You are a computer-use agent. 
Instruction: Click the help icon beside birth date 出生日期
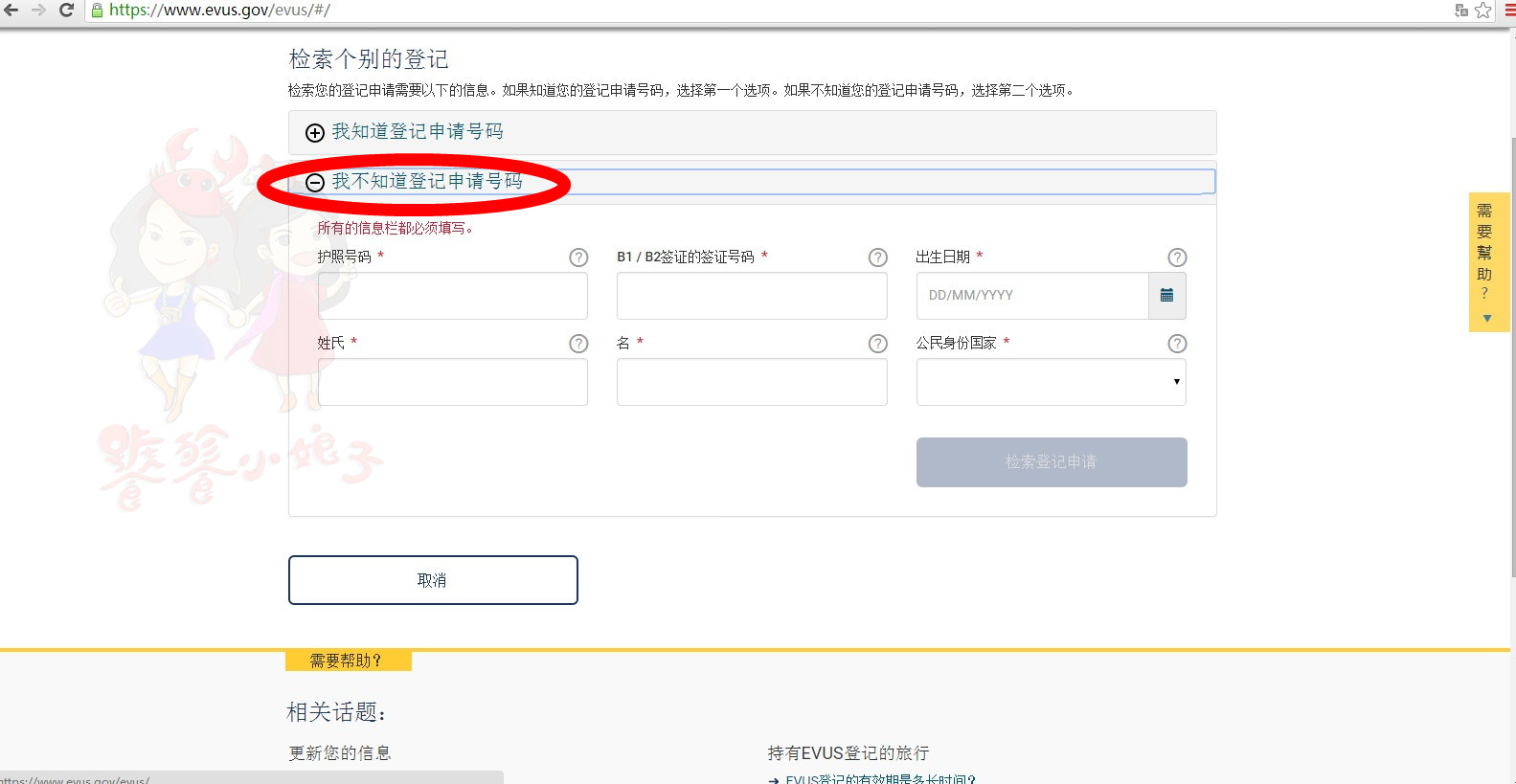pyautogui.click(x=1177, y=258)
